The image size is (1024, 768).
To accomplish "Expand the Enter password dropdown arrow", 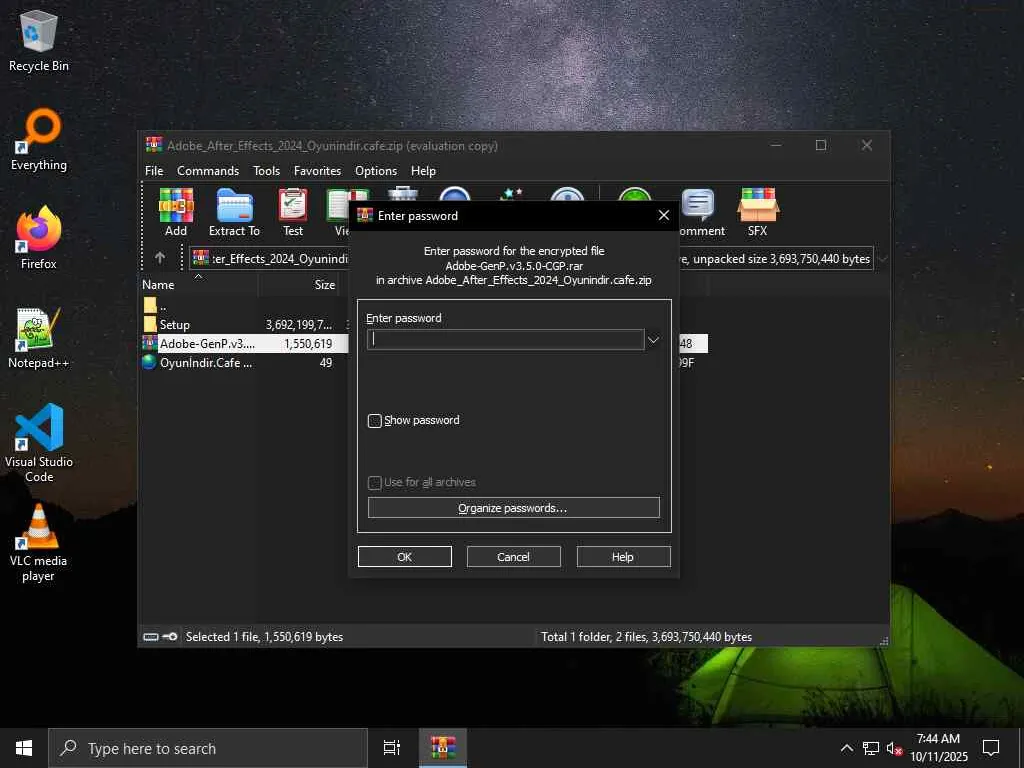I will tap(652, 340).
